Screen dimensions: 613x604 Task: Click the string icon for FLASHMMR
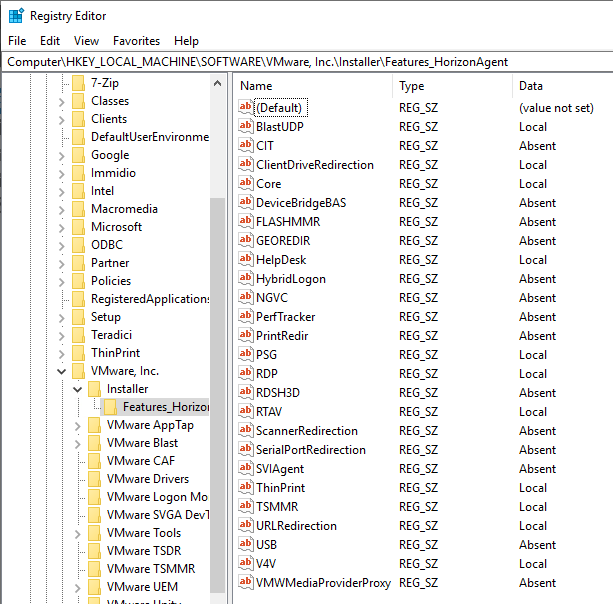pyautogui.click(x=246, y=221)
